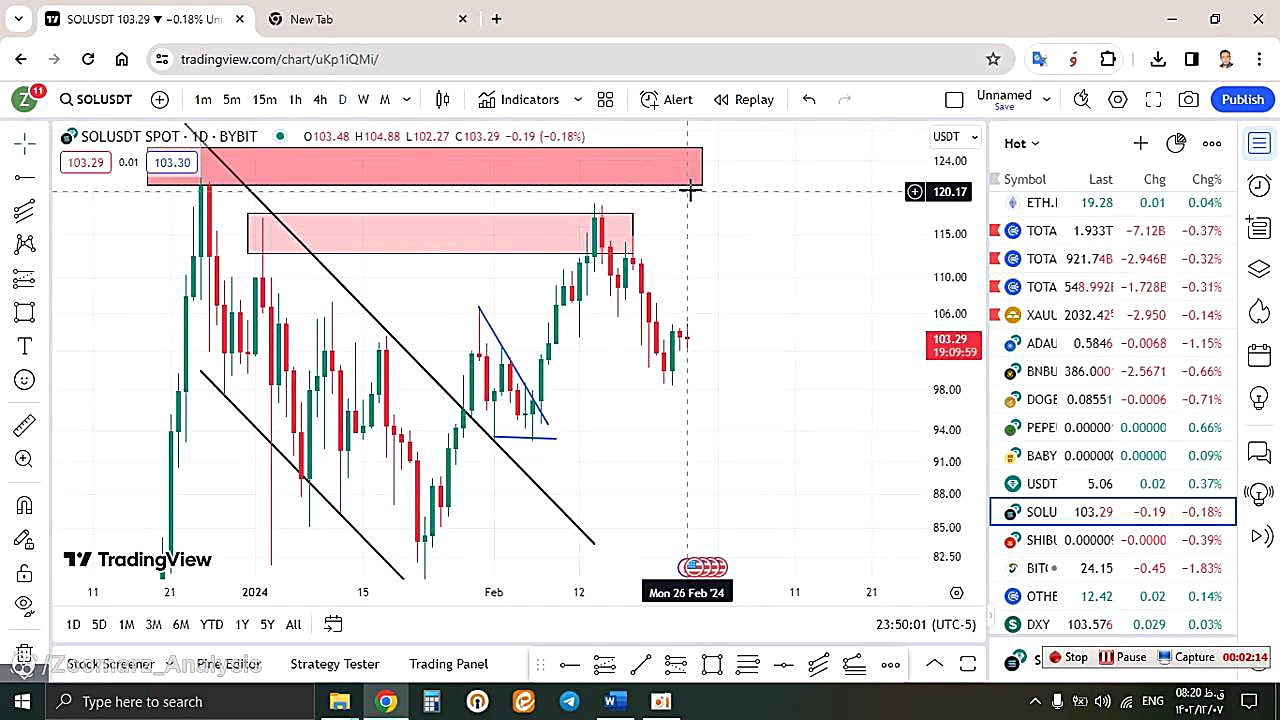This screenshot has height=720, width=1280.
Task: Open the hotlists flame icon
Action: tap(1259, 312)
